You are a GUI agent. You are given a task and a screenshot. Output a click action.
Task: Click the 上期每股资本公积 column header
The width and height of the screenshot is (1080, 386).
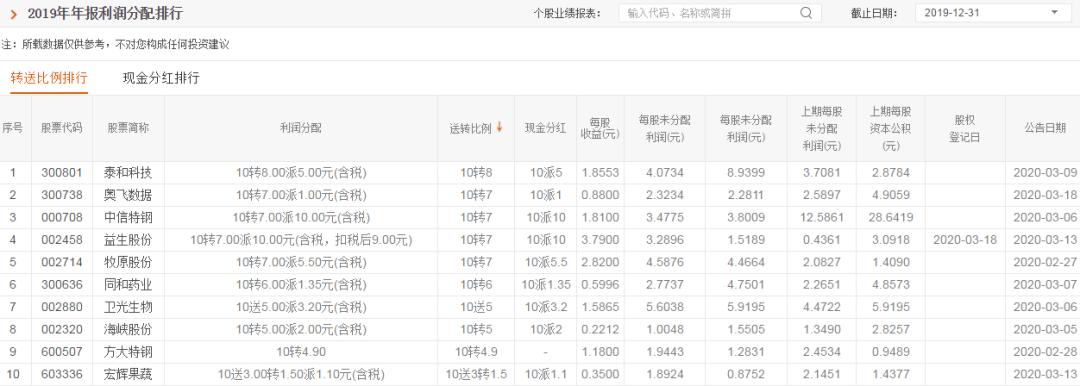pyautogui.click(x=891, y=128)
